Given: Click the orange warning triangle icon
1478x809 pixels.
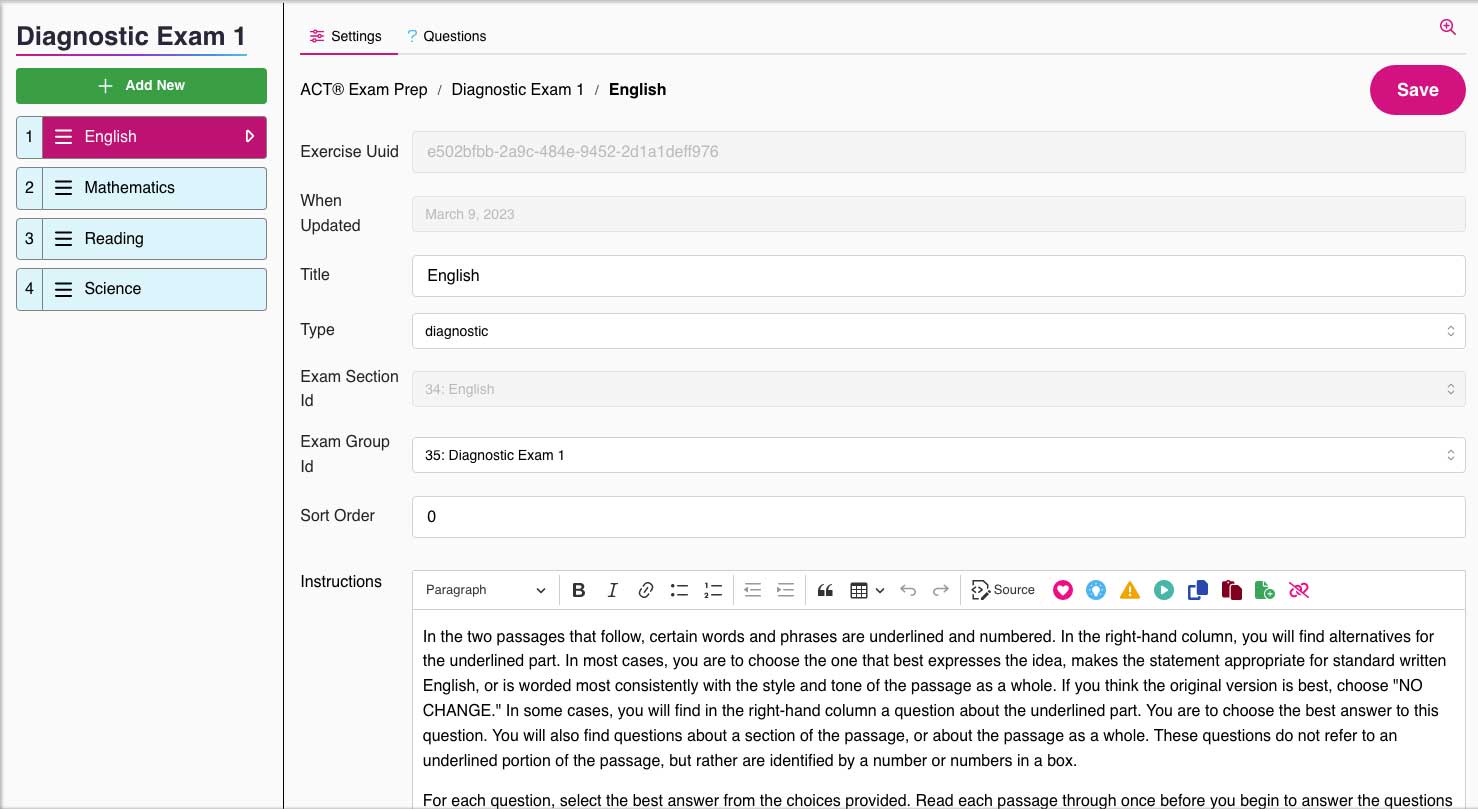Looking at the screenshot, I should 1130,590.
